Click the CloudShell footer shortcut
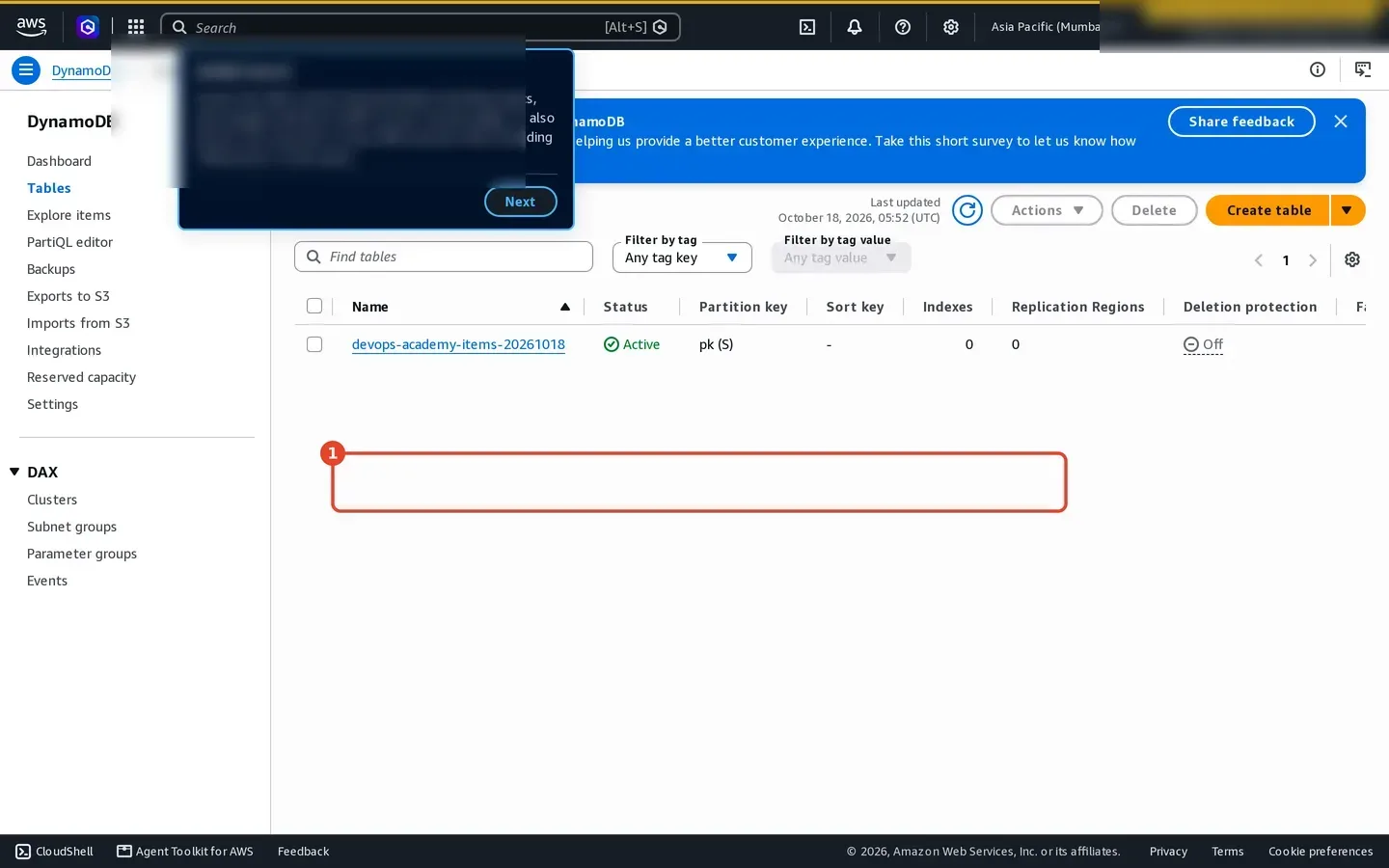The height and width of the screenshot is (868, 1389). click(x=55, y=852)
